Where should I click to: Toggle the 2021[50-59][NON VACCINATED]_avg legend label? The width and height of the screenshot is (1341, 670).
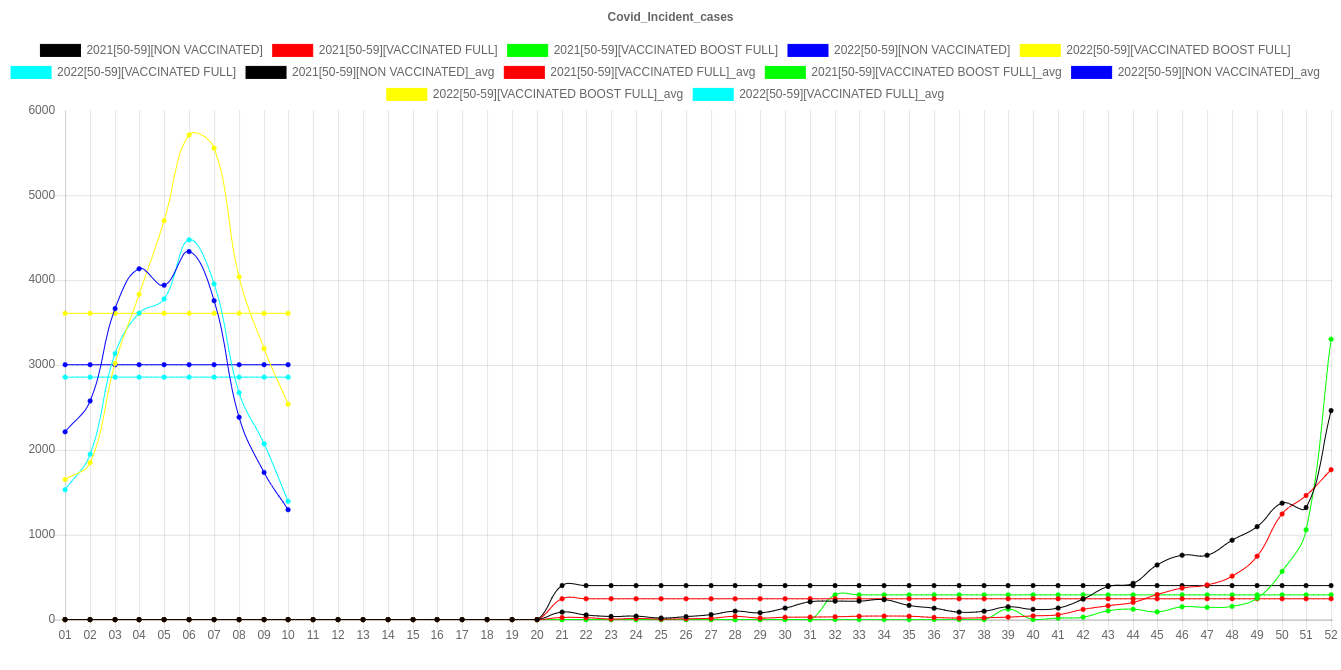click(392, 72)
